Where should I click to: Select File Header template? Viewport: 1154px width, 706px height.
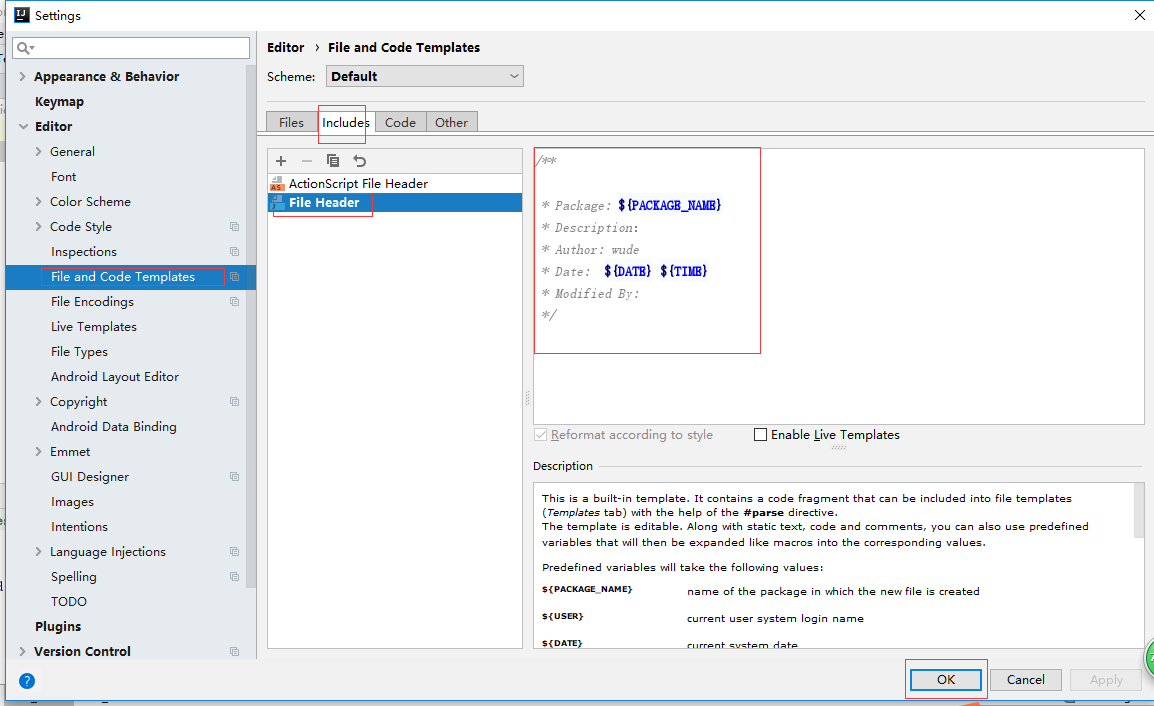point(394,202)
